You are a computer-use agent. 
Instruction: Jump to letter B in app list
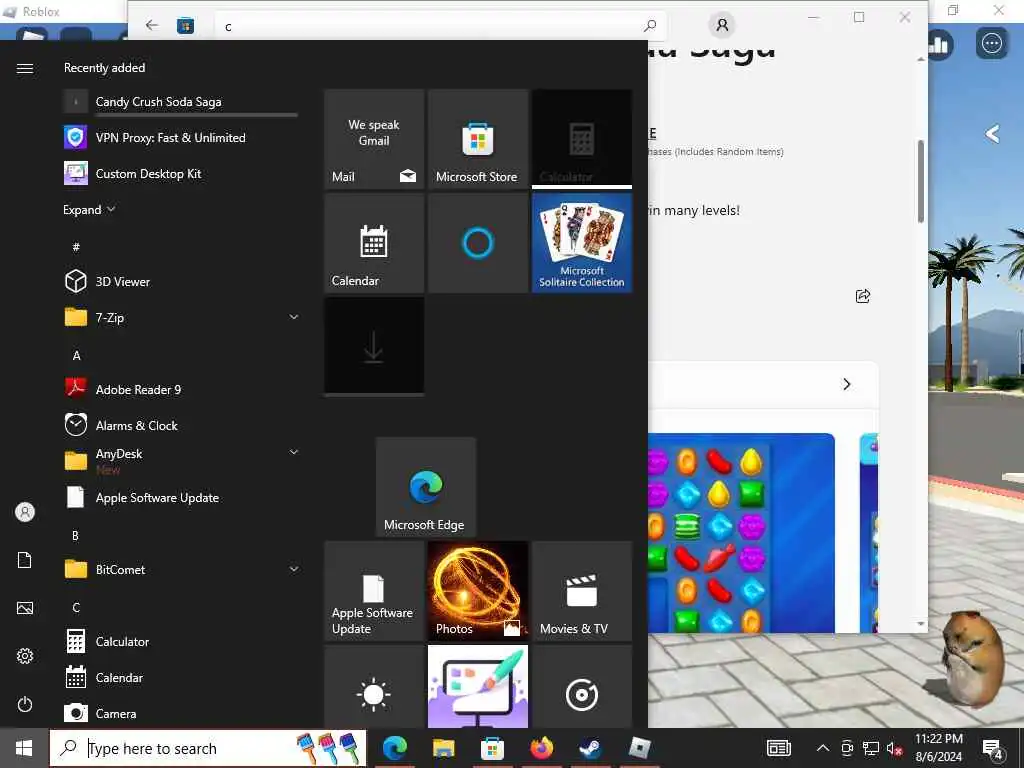click(76, 536)
